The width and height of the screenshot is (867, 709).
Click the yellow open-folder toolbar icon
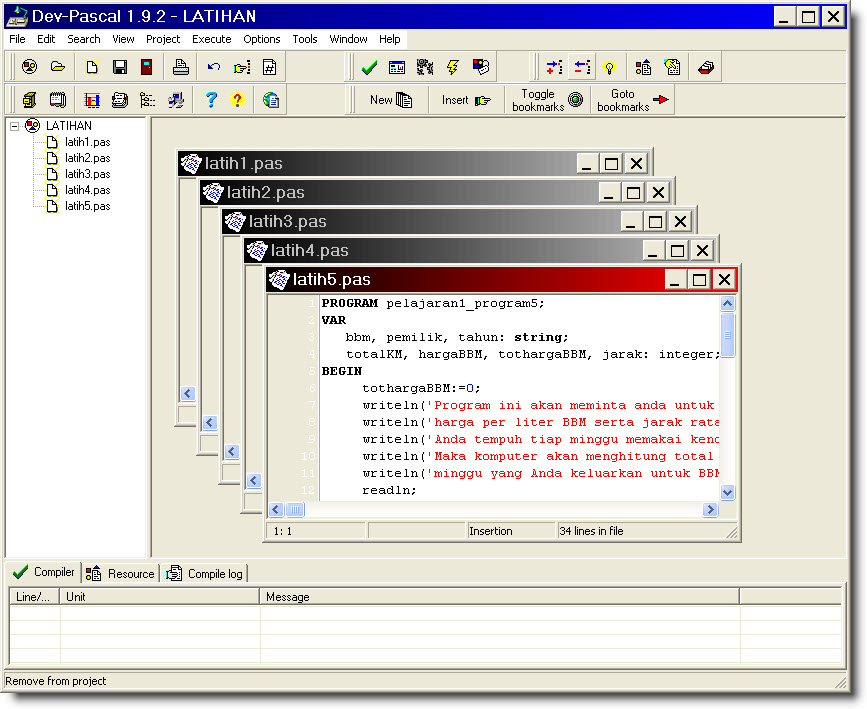click(x=58, y=67)
